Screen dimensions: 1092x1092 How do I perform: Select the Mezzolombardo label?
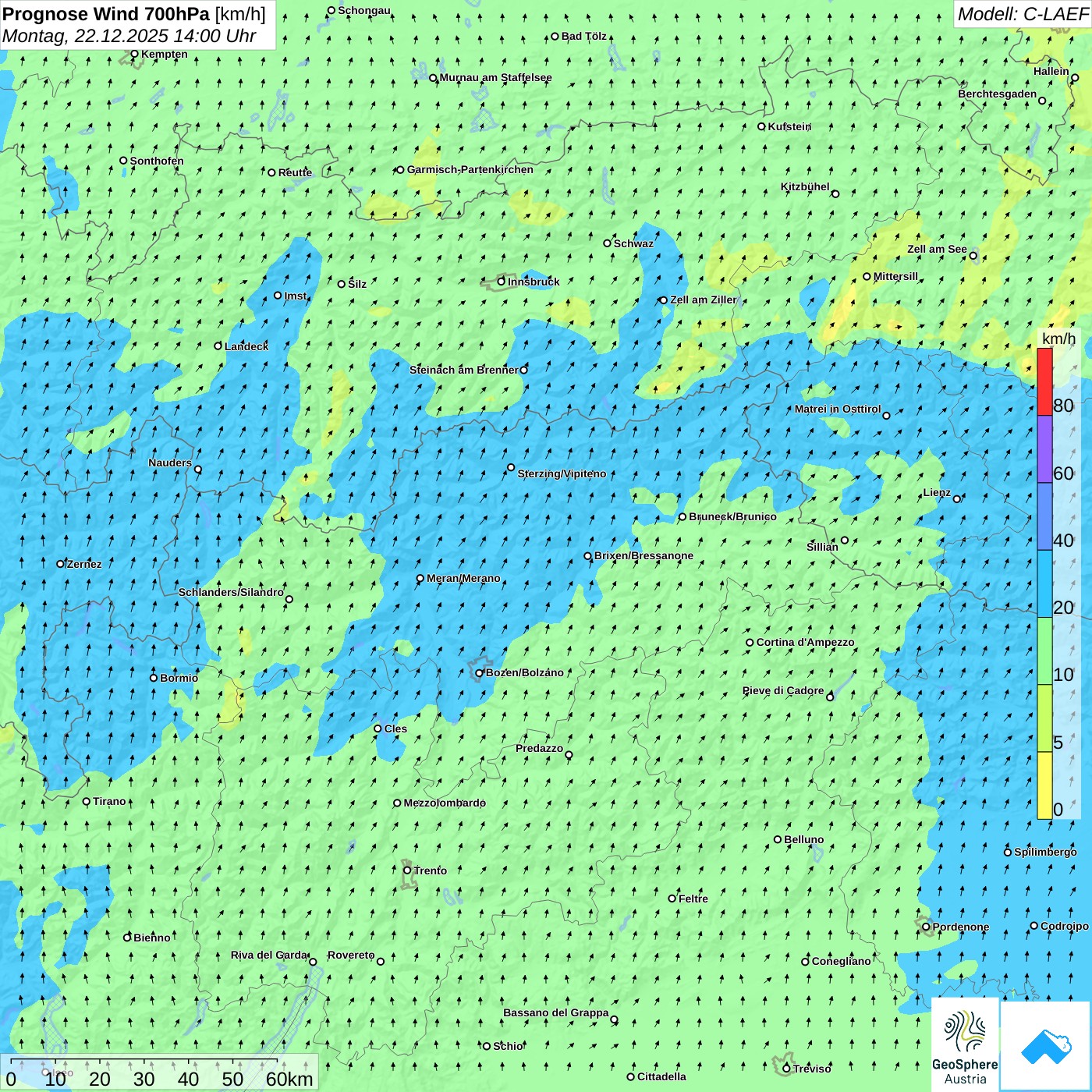(445, 803)
